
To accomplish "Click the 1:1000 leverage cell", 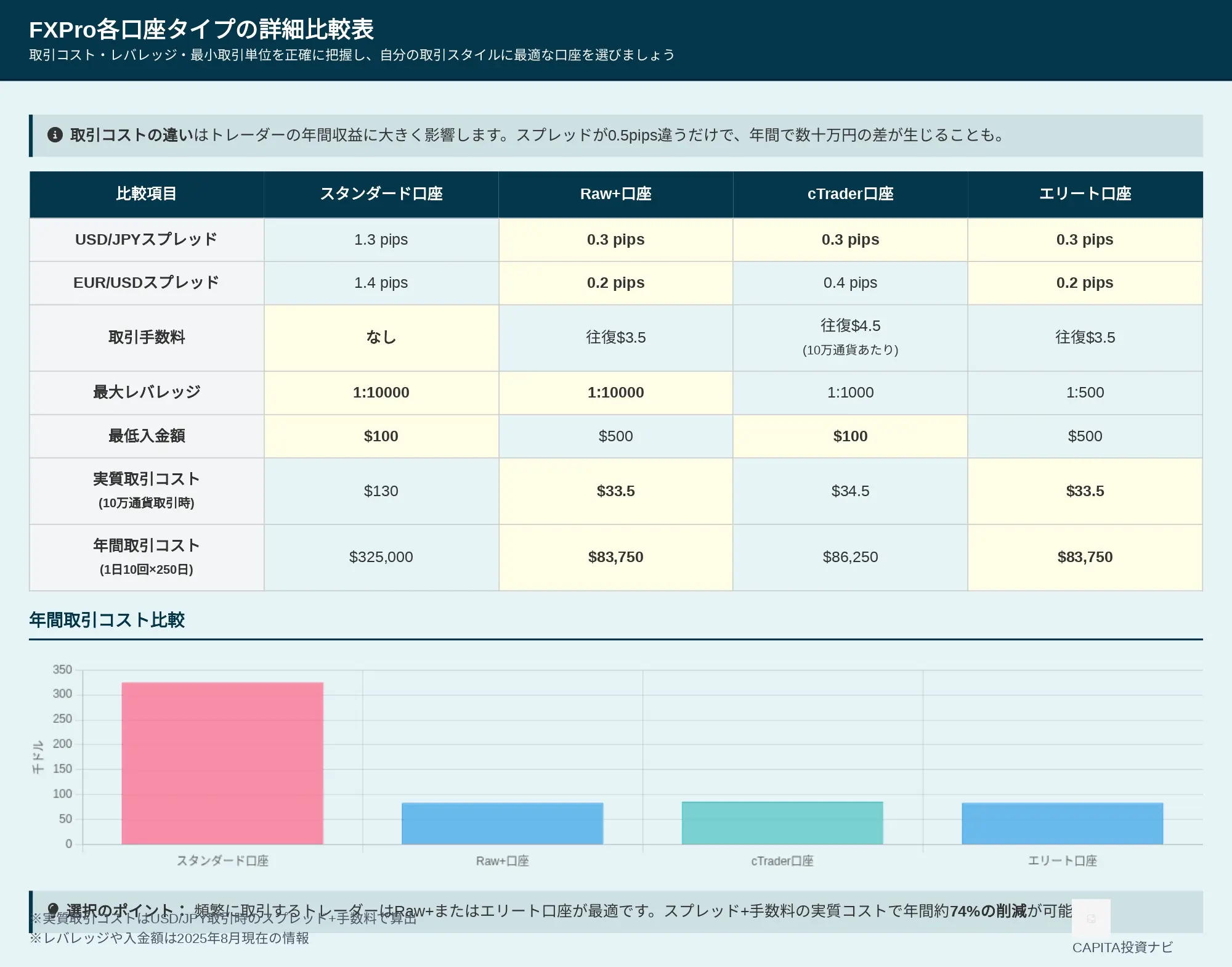I will click(851, 393).
